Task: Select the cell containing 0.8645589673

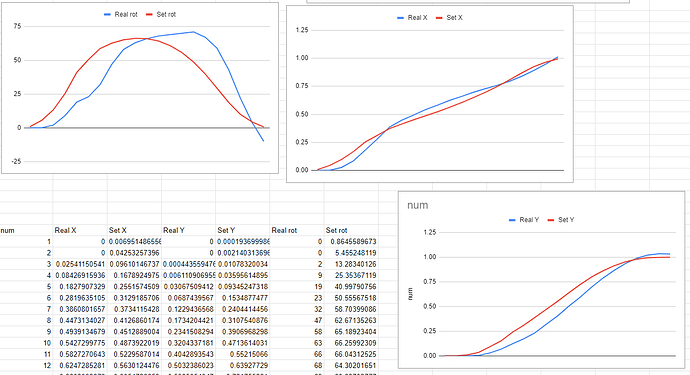Action: coord(351,242)
